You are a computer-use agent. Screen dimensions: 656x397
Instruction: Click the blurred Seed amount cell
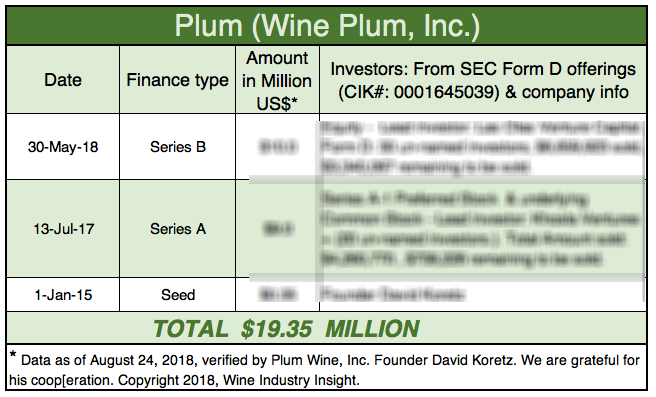point(278,295)
